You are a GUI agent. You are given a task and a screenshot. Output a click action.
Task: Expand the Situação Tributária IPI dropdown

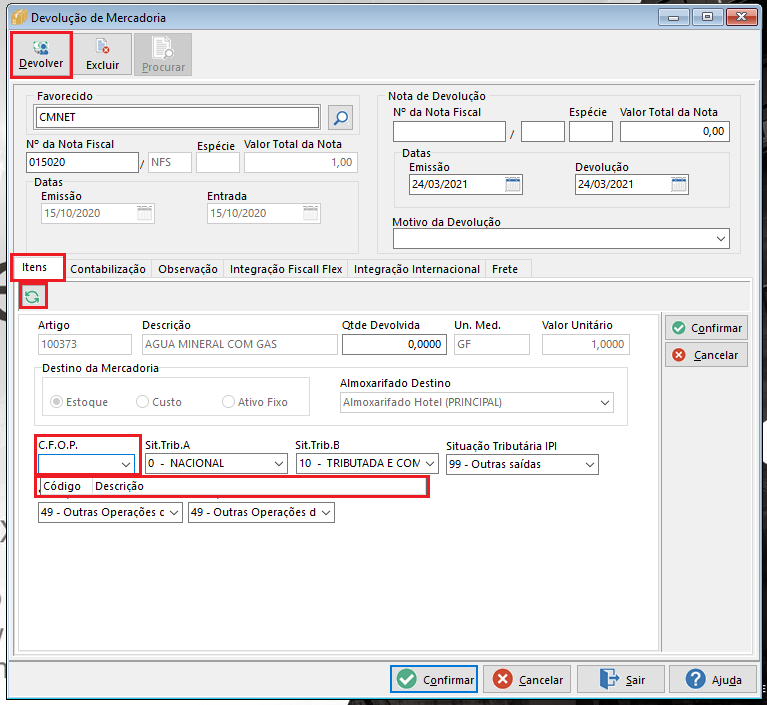[589, 464]
